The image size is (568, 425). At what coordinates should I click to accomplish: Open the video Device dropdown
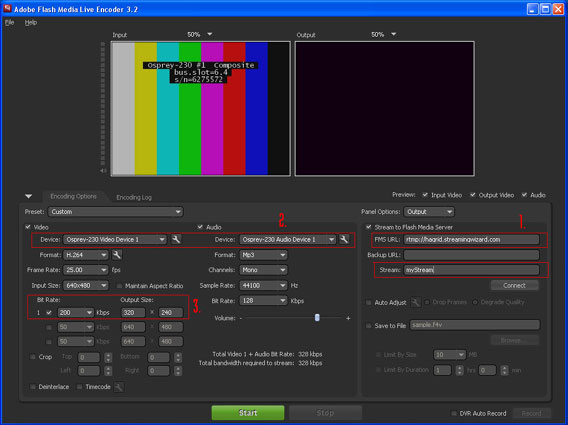(x=115, y=239)
